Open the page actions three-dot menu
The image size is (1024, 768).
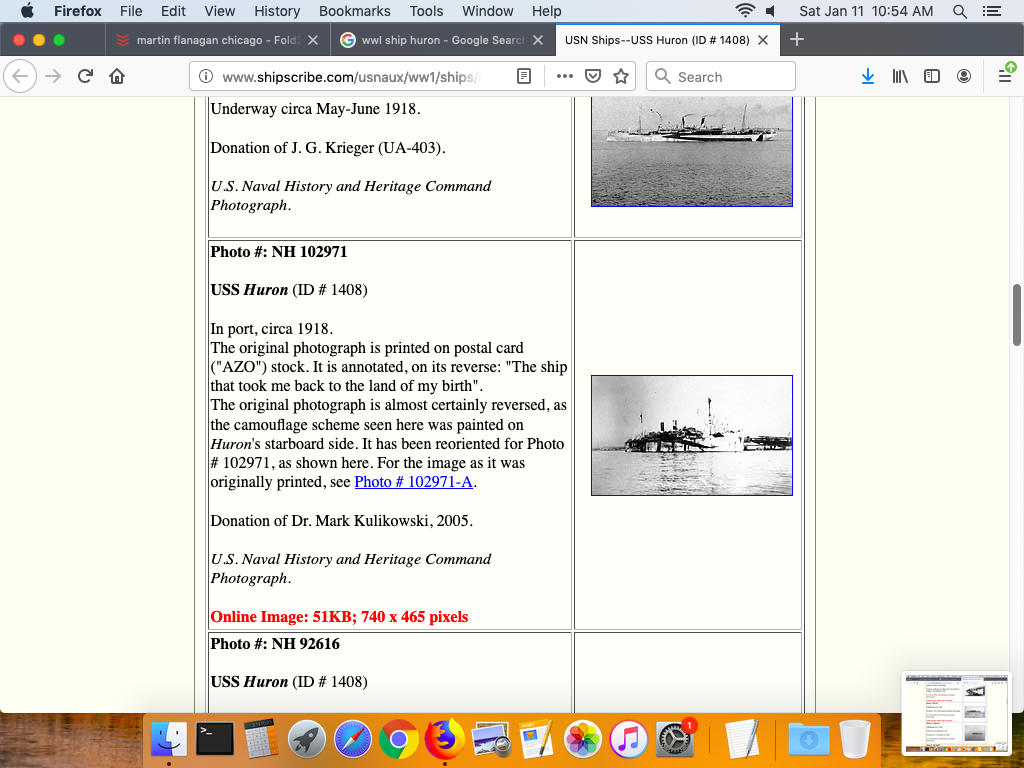565,77
